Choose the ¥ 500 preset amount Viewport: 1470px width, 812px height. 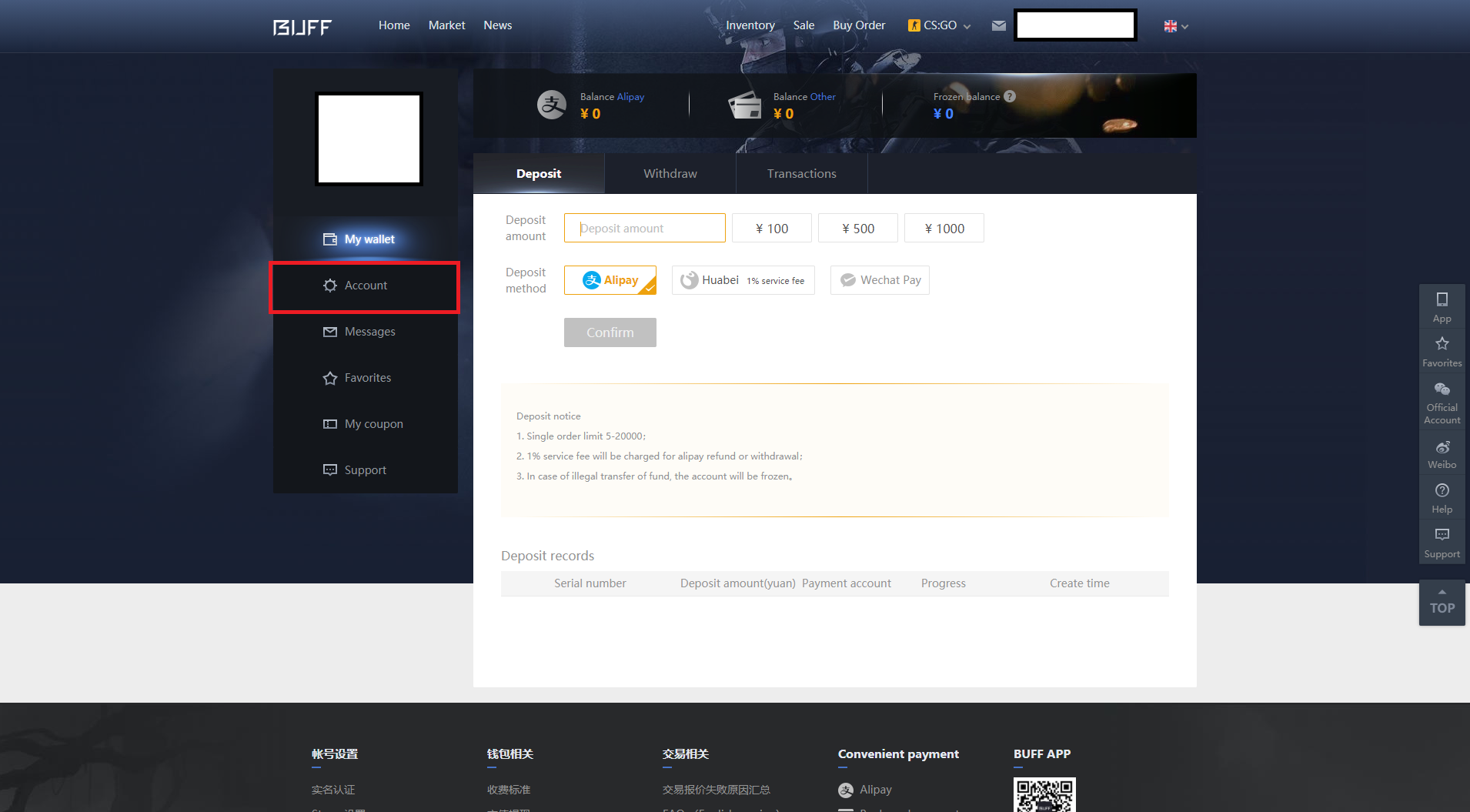858,229
